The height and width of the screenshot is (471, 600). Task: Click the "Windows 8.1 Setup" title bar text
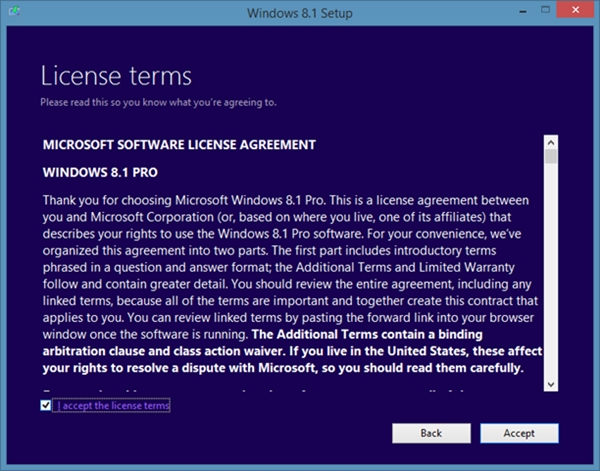[300, 14]
